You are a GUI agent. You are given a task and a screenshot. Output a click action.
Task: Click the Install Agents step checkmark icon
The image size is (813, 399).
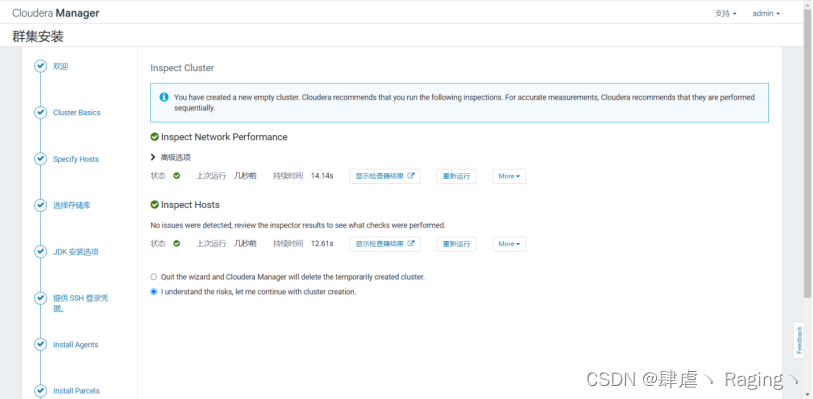tap(40, 345)
